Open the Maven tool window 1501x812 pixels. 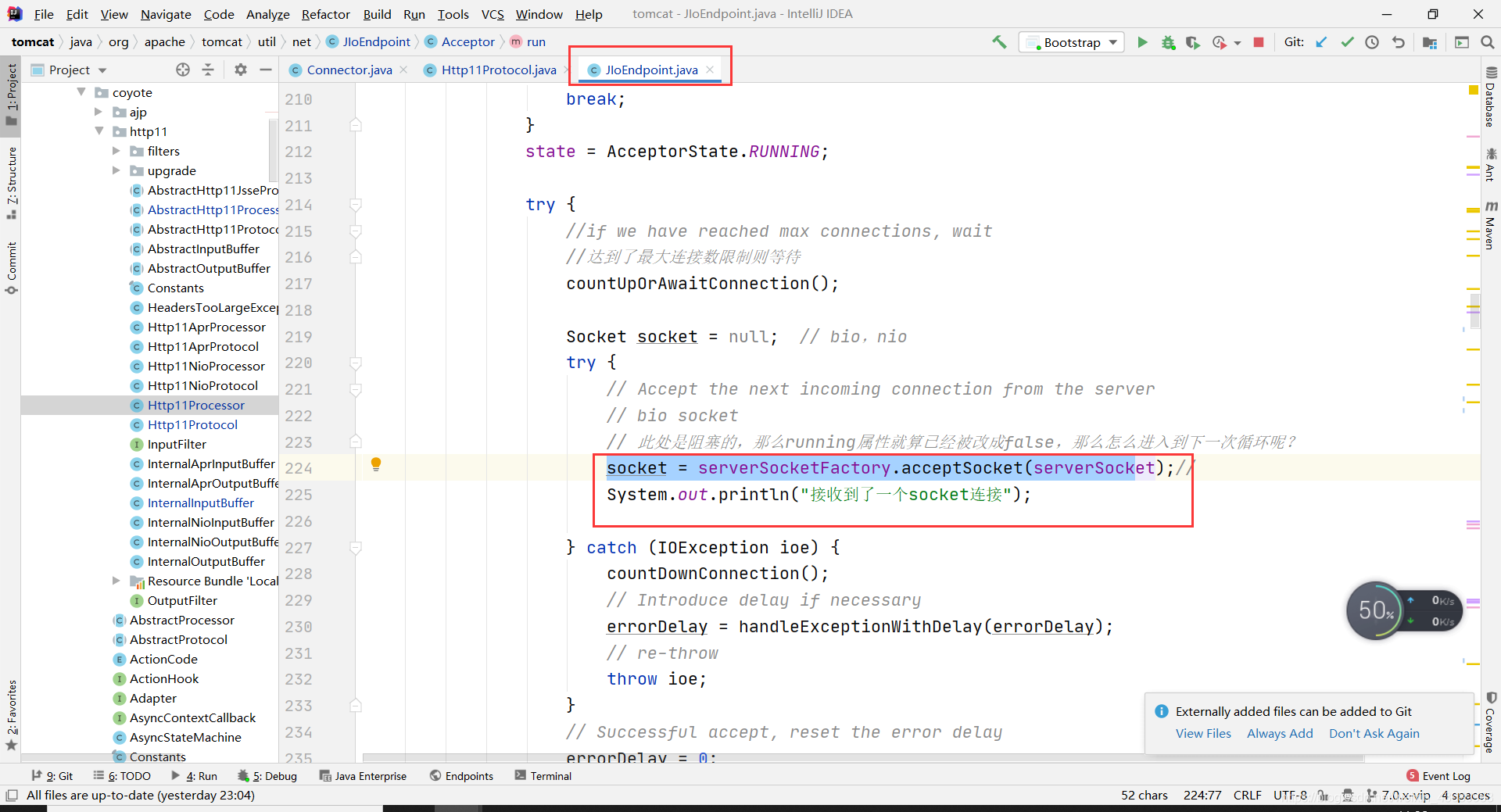(1490, 225)
